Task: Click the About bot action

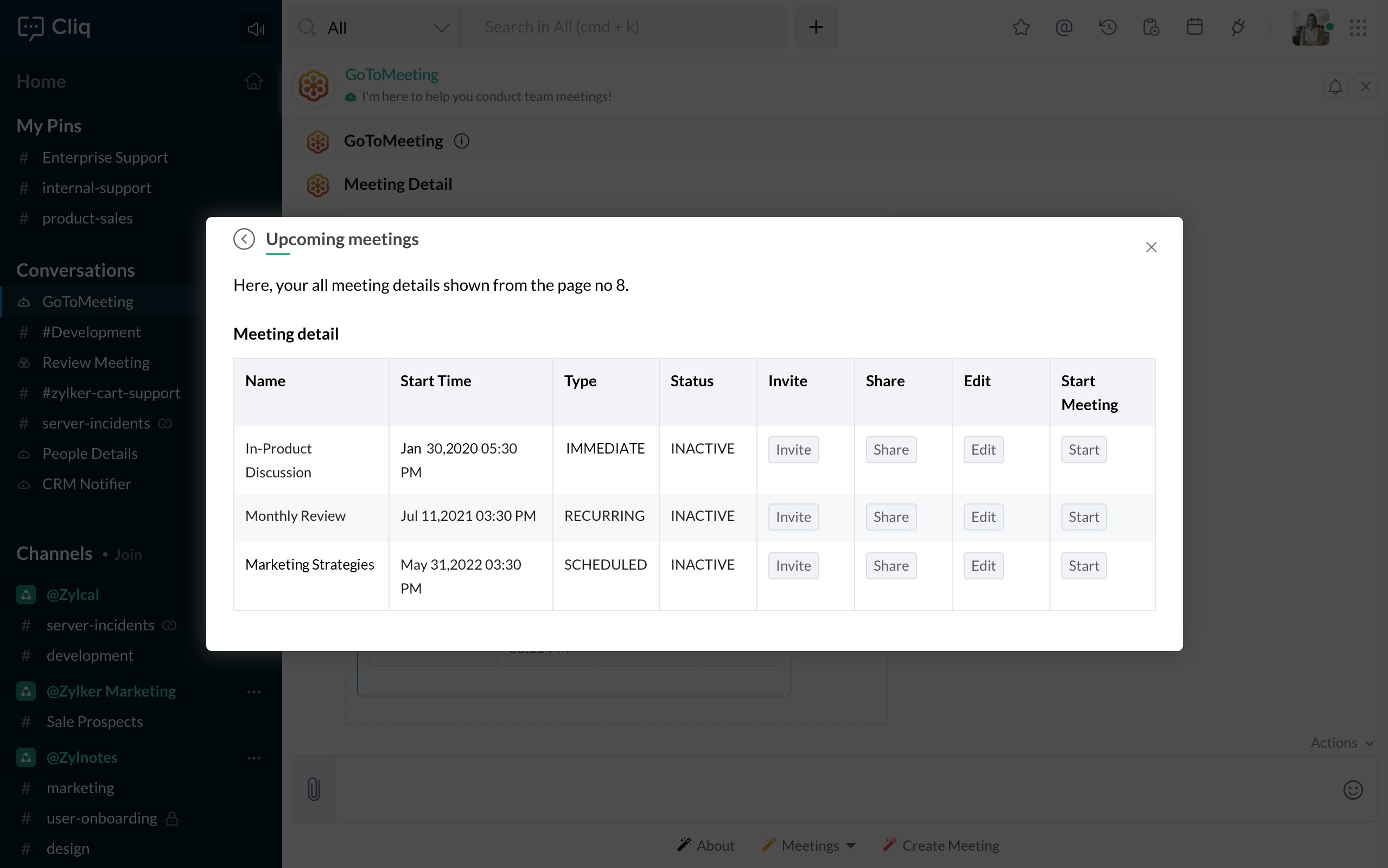Action: point(705,845)
